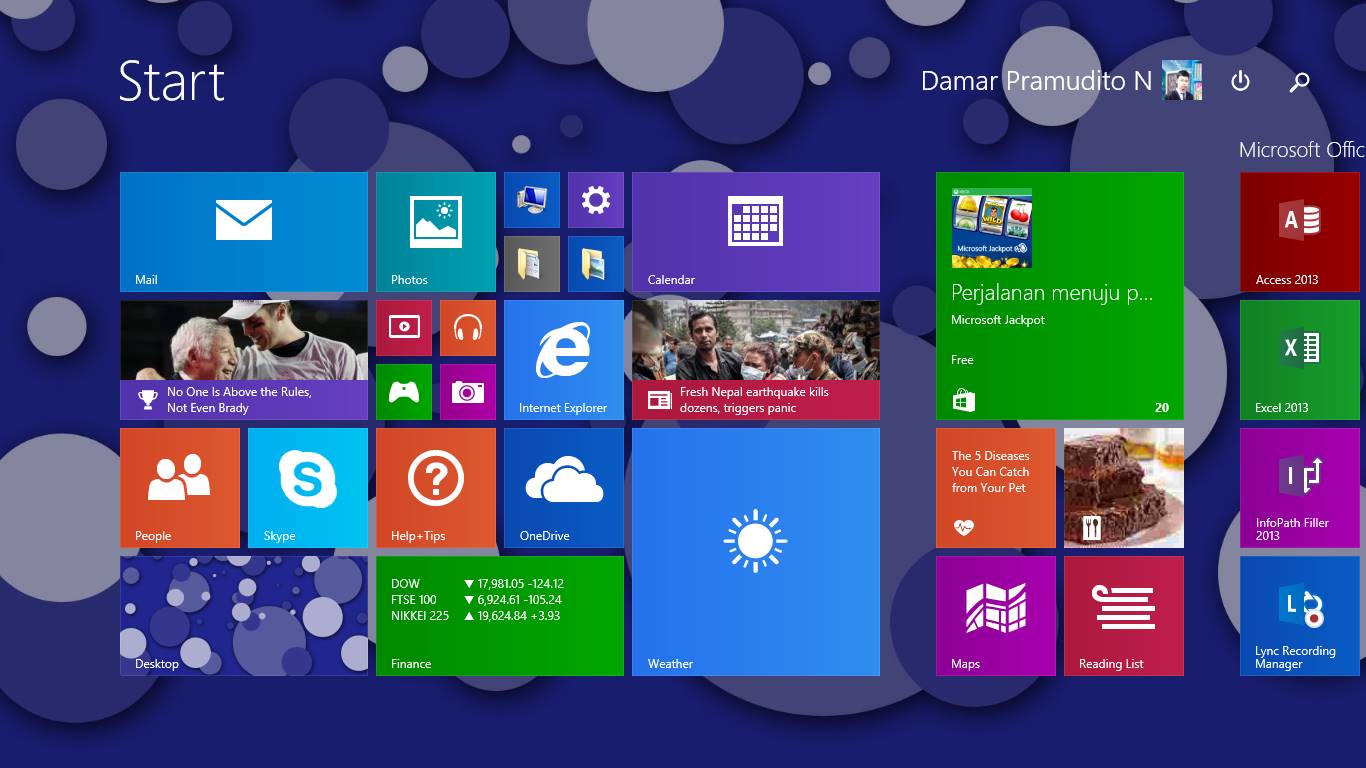Open the Reading List tile
Viewport: 1366px width, 768px height.
pos(1124,616)
